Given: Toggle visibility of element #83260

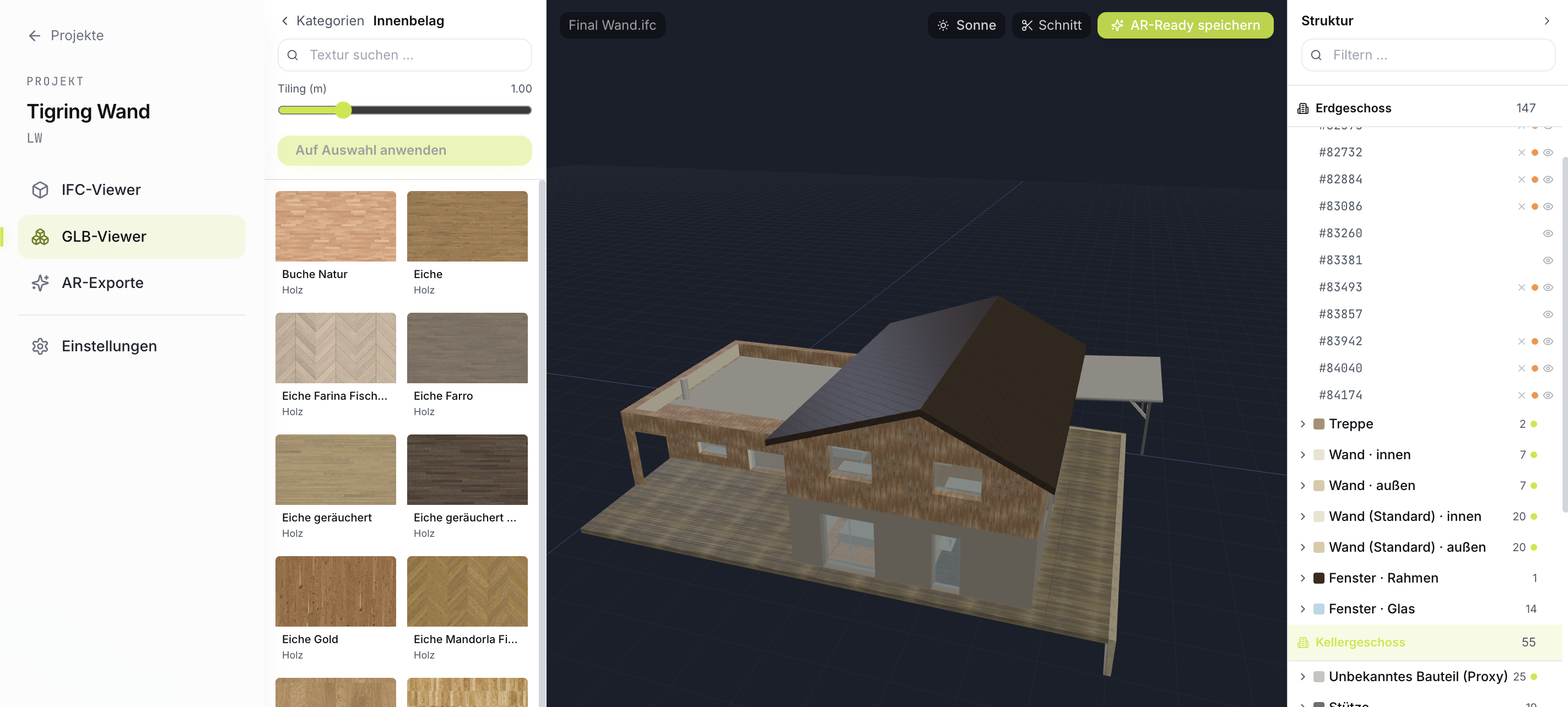Looking at the screenshot, I should [x=1548, y=233].
